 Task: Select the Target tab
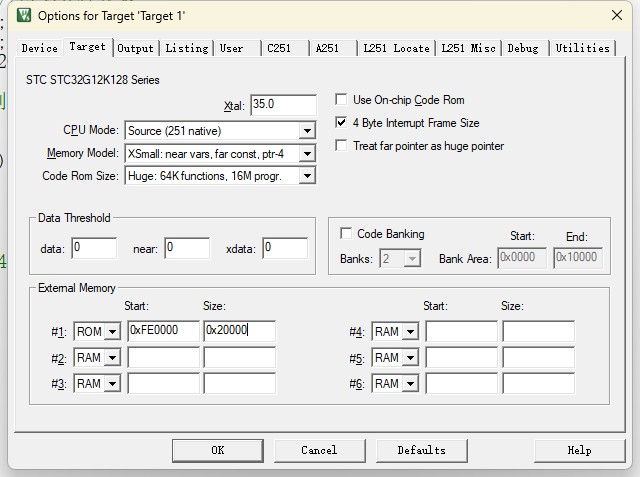point(87,47)
